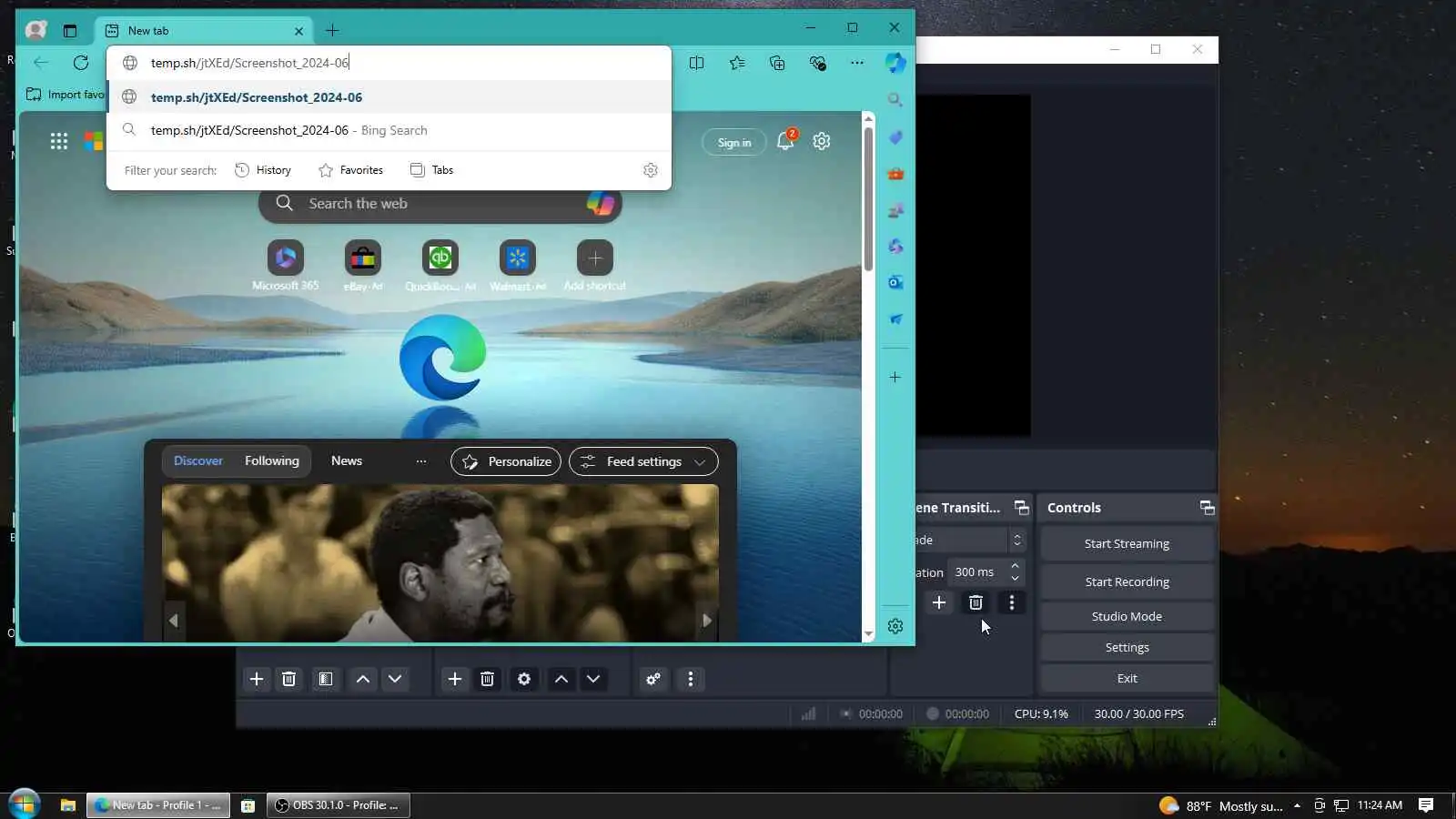Open Edge Settings and more menu
1456x819 pixels.
pyautogui.click(x=857, y=63)
